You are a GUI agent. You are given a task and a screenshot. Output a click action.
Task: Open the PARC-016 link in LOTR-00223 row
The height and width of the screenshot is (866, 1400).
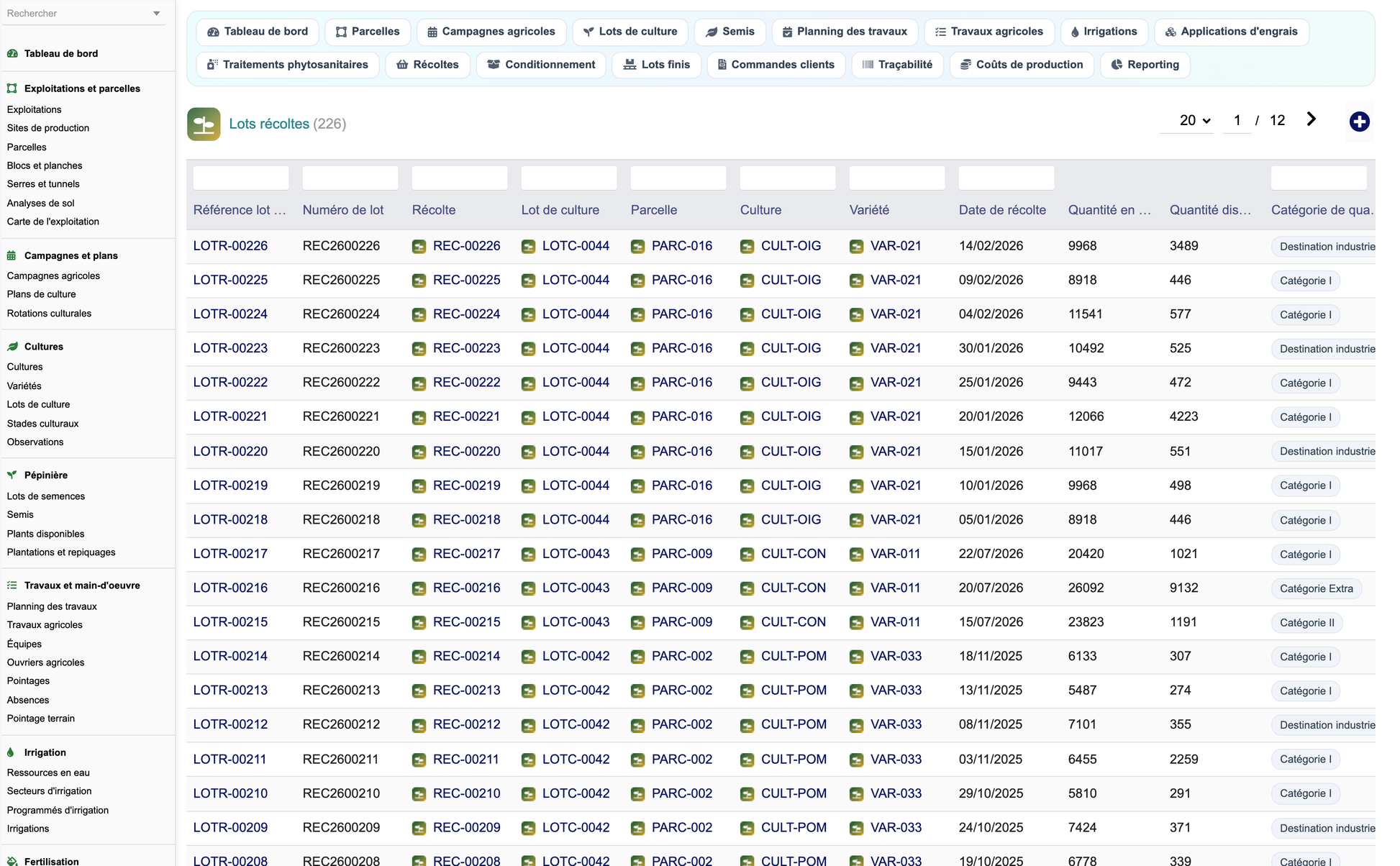[682, 348]
